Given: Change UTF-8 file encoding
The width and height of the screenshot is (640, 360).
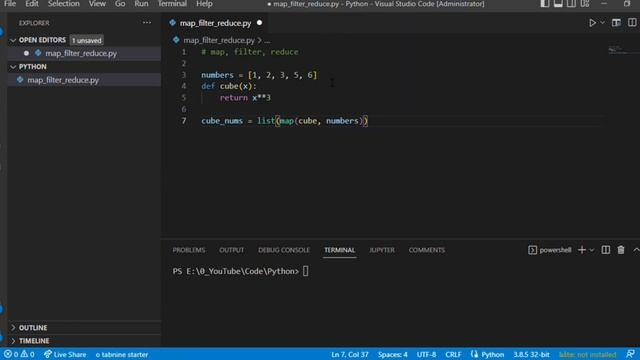Looking at the screenshot, I should click(426, 354).
